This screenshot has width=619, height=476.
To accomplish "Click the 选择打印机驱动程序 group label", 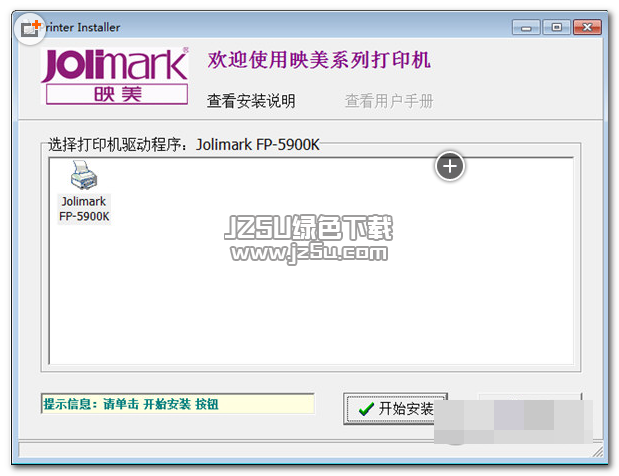I will [x=184, y=145].
